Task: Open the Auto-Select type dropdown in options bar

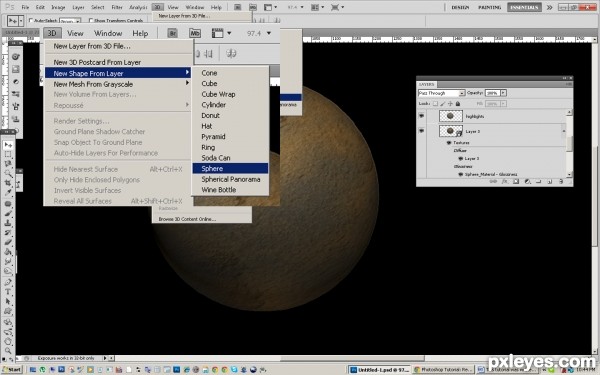Action: coord(70,21)
